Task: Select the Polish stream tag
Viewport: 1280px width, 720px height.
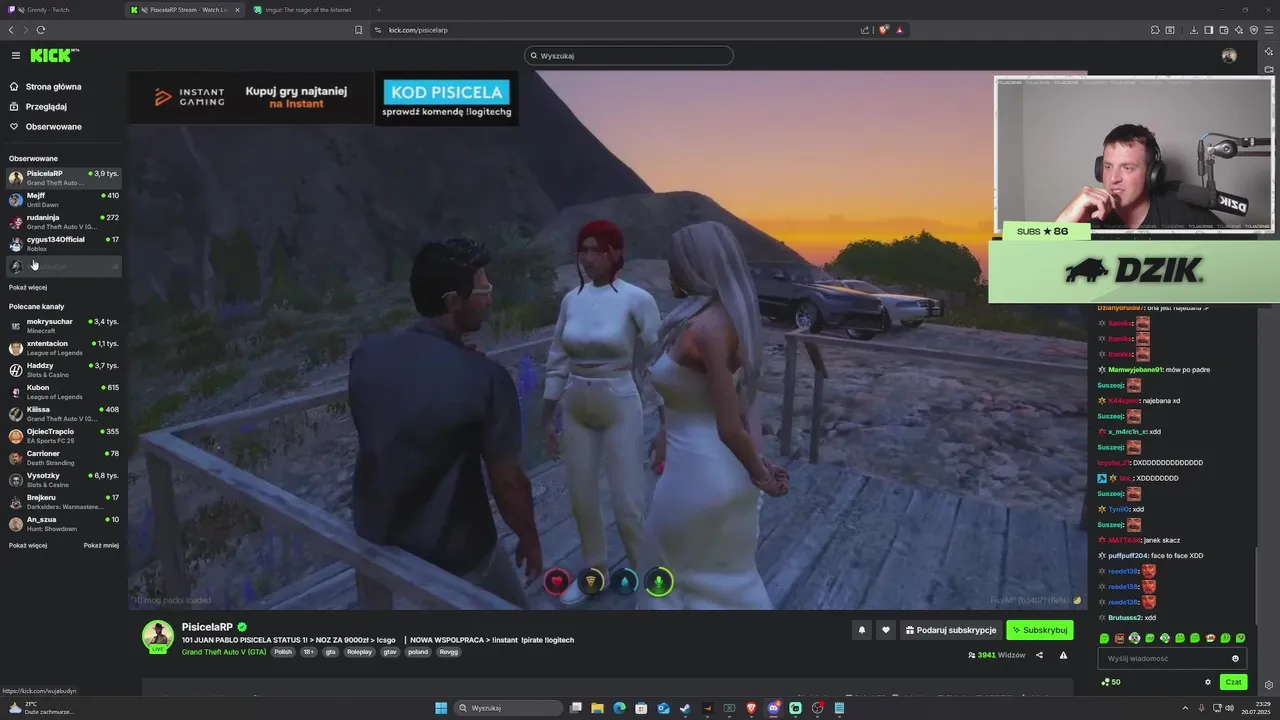Action: coord(283,652)
